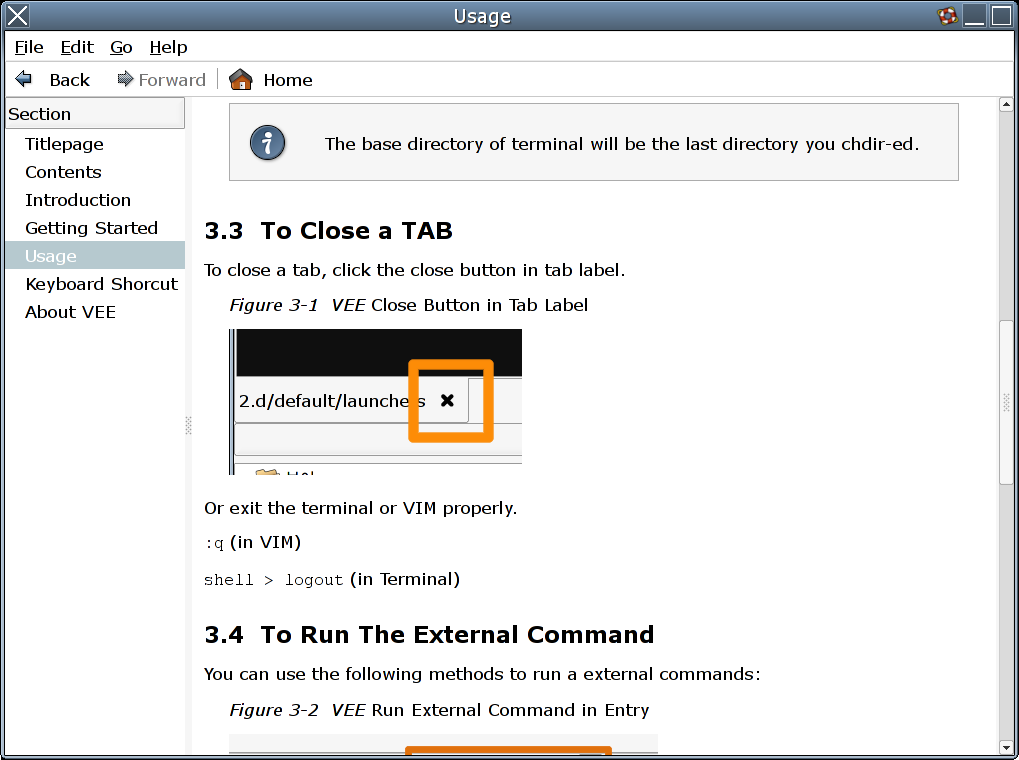Open the About VEE section
Viewport: 1019px width, 760px height.
[70, 312]
